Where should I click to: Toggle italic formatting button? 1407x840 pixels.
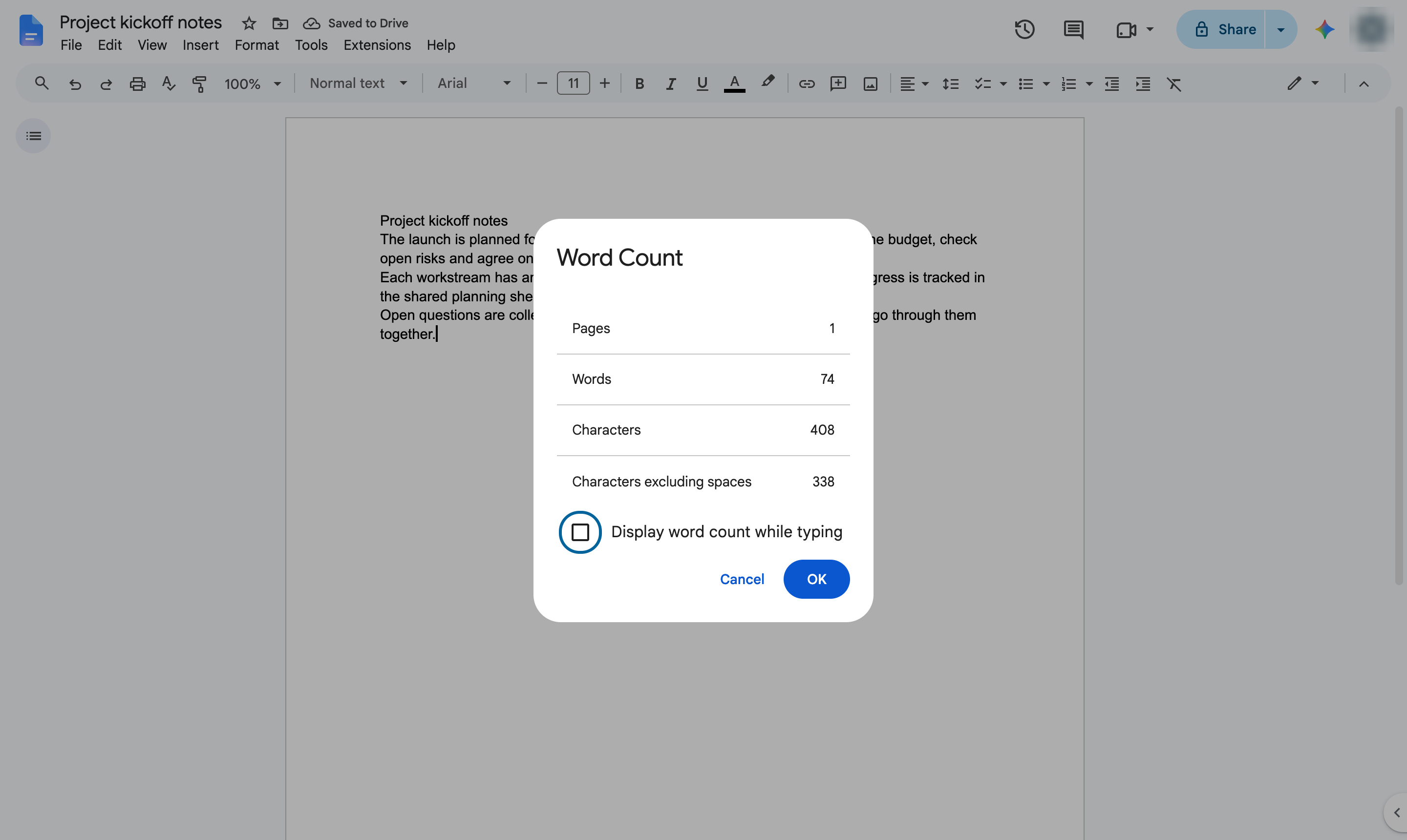click(671, 84)
